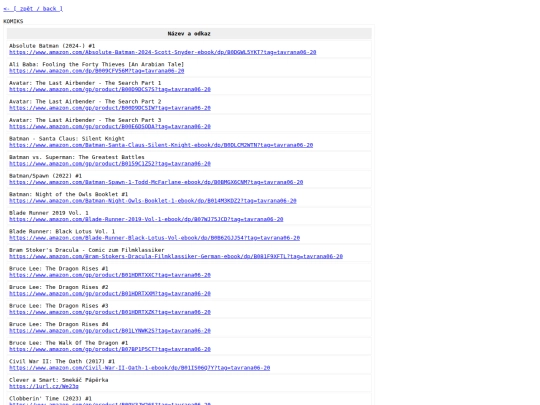540x405 pixels.
Task: Open the Civil War II The Oath link
Action: coord(139,368)
